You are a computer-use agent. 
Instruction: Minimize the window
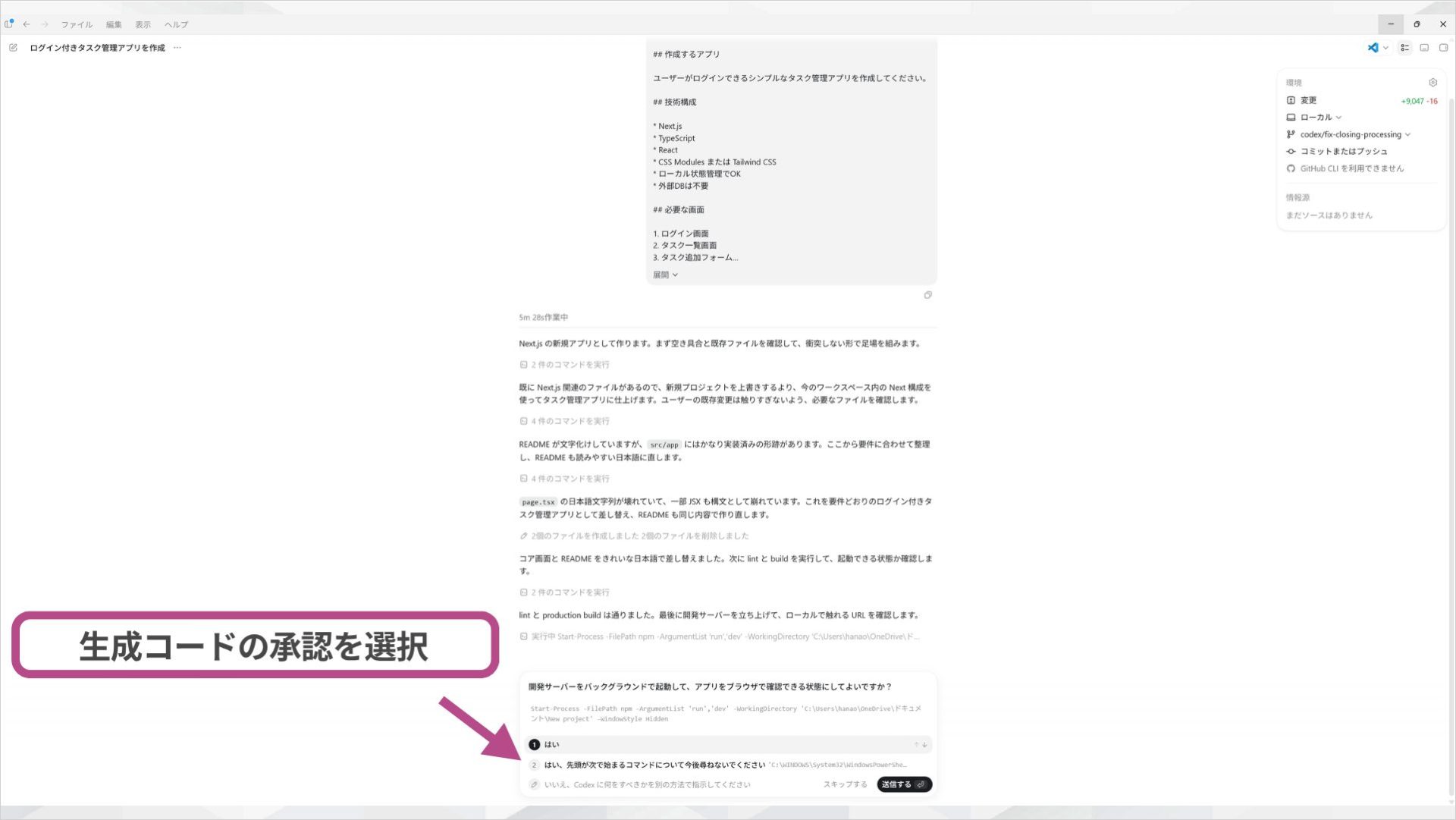pyautogui.click(x=1391, y=24)
